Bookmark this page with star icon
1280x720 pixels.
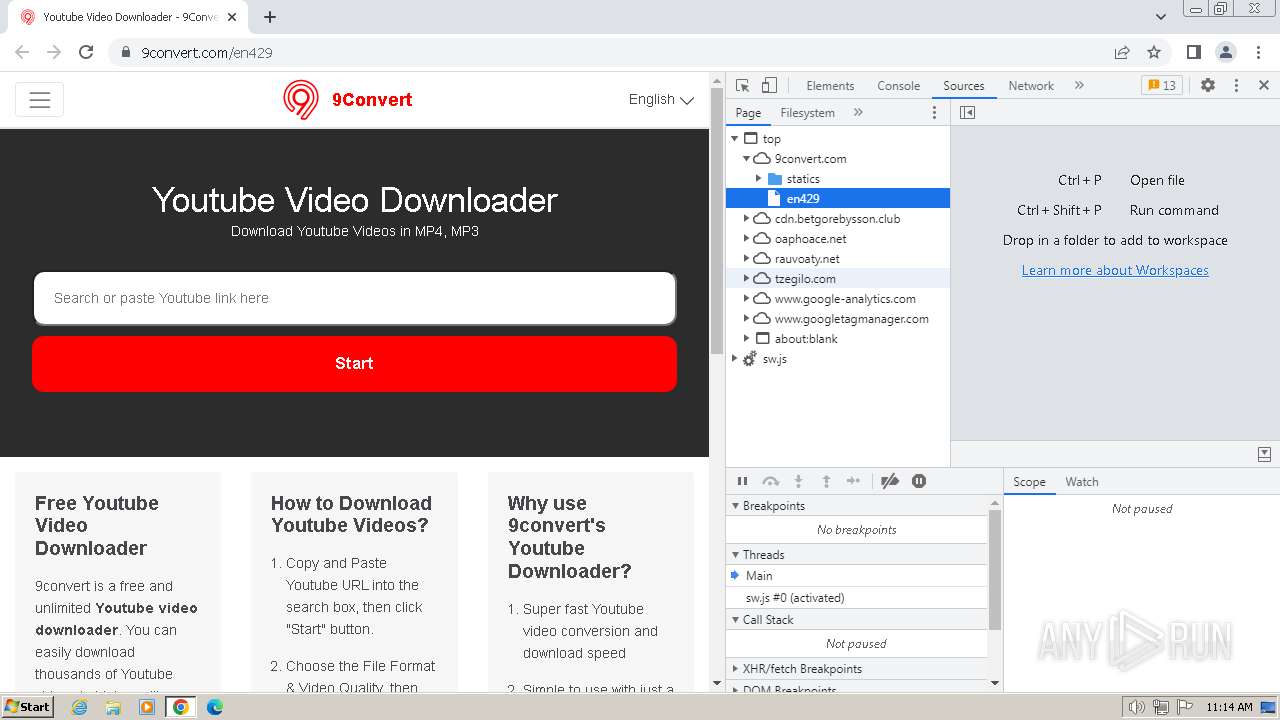pos(1154,52)
